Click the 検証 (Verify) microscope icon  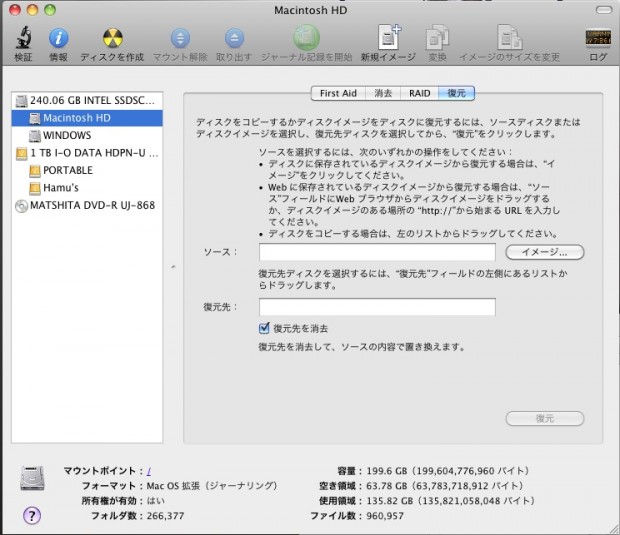click(x=23, y=38)
